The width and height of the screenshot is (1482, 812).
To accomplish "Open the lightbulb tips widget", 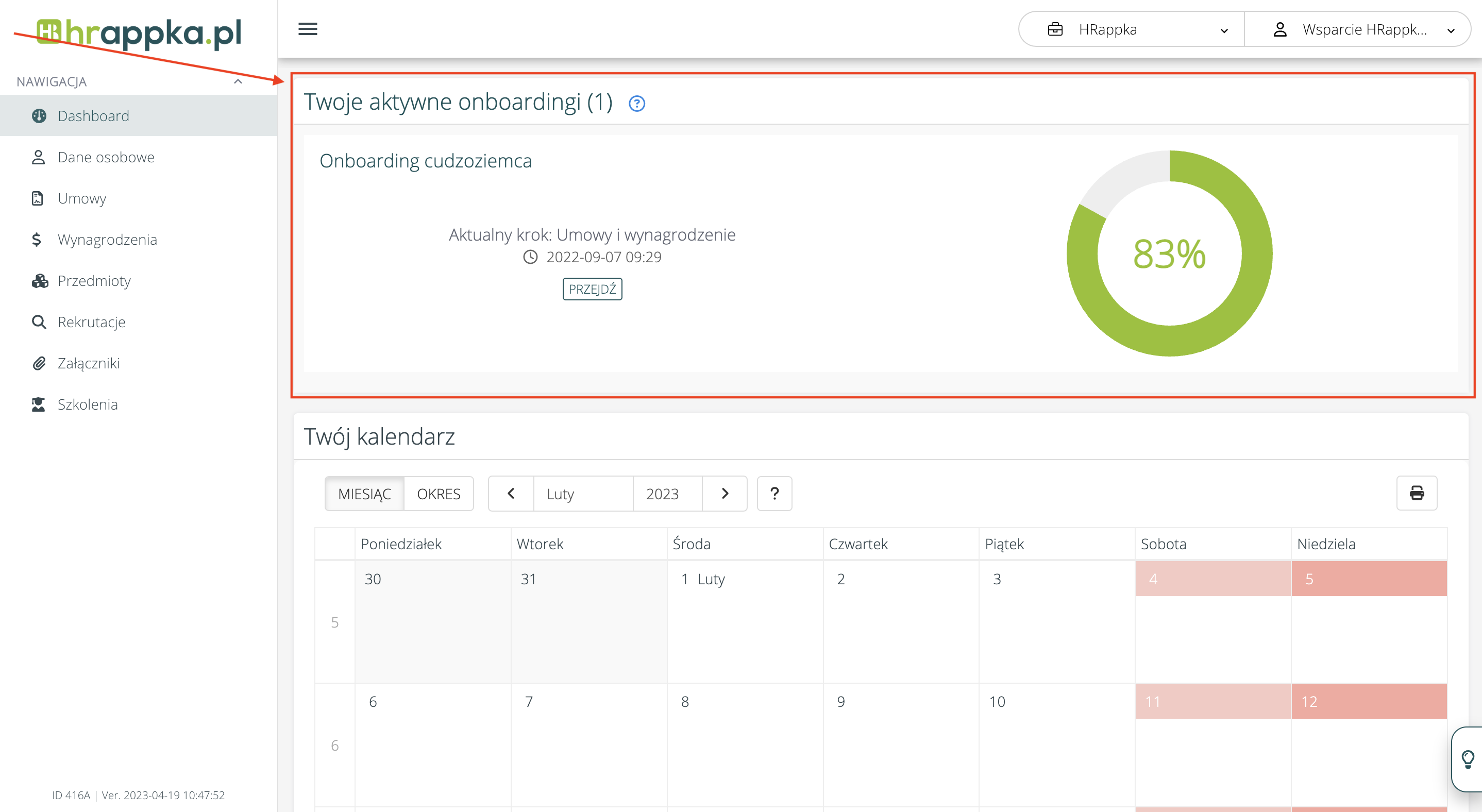I will click(1468, 758).
